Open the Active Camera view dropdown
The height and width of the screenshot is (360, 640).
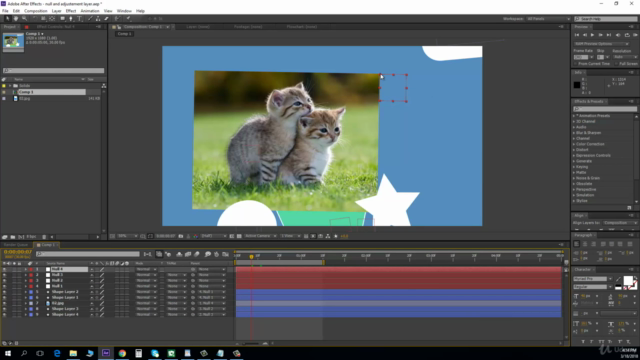[x=260, y=236]
